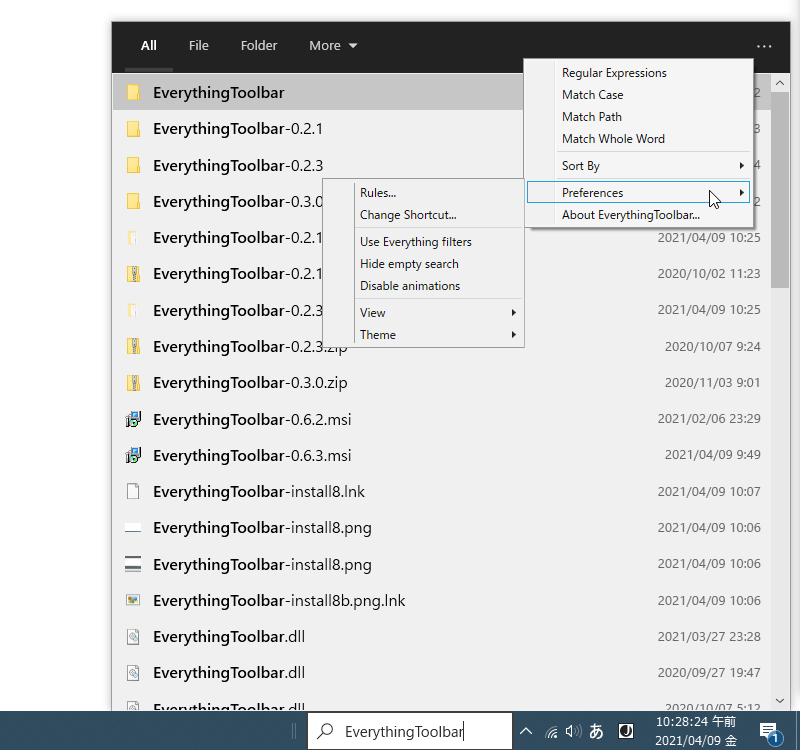Click the DLL icon dated 2020/09/27 19:47
This screenshot has height=750, width=800.
pos(133,673)
